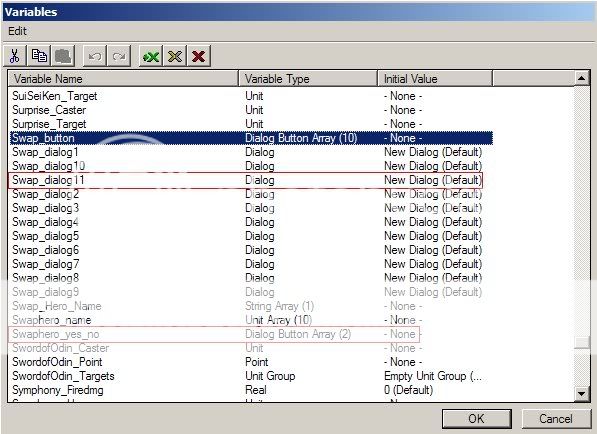Open the Edit menu
Viewport: 597px width, 434px height.
point(18,31)
